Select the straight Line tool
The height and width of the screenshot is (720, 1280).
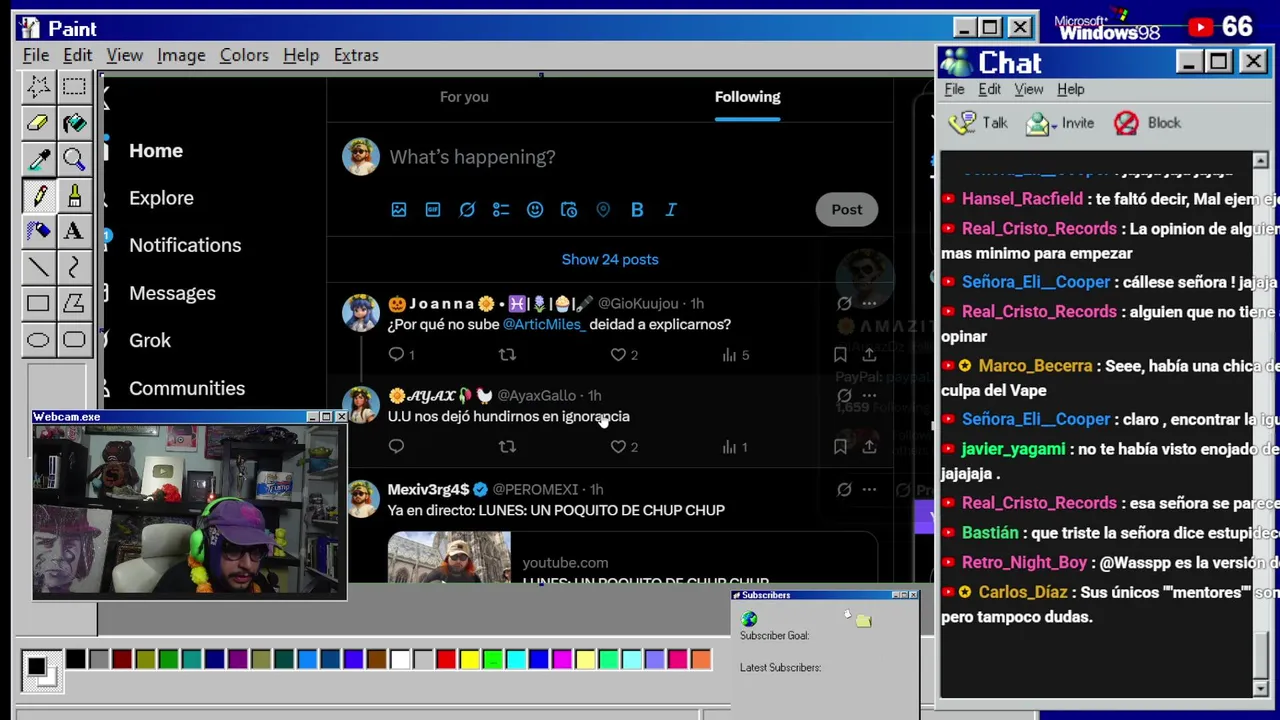(38, 267)
